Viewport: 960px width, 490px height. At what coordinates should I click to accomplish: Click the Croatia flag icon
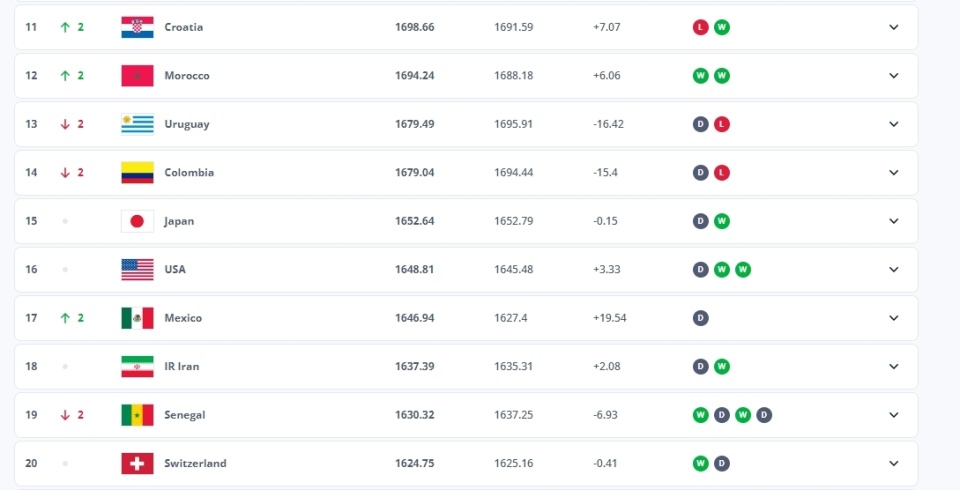click(x=137, y=27)
